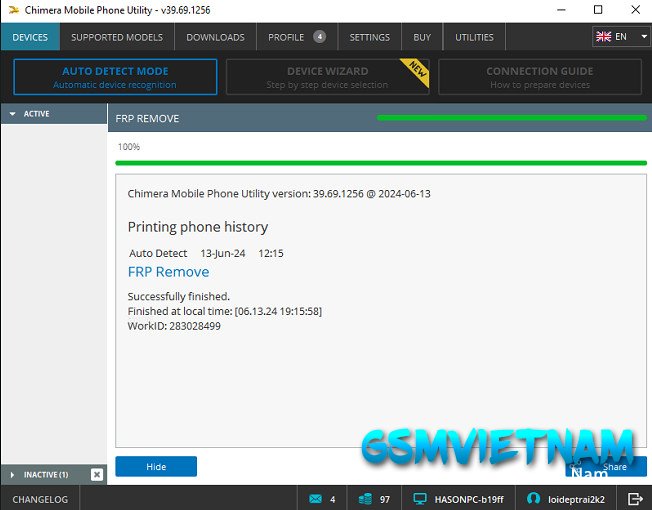The width and height of the screenshot is (652, 510).
Task: Log out using the exit icon
Action: tap(635, 499)
